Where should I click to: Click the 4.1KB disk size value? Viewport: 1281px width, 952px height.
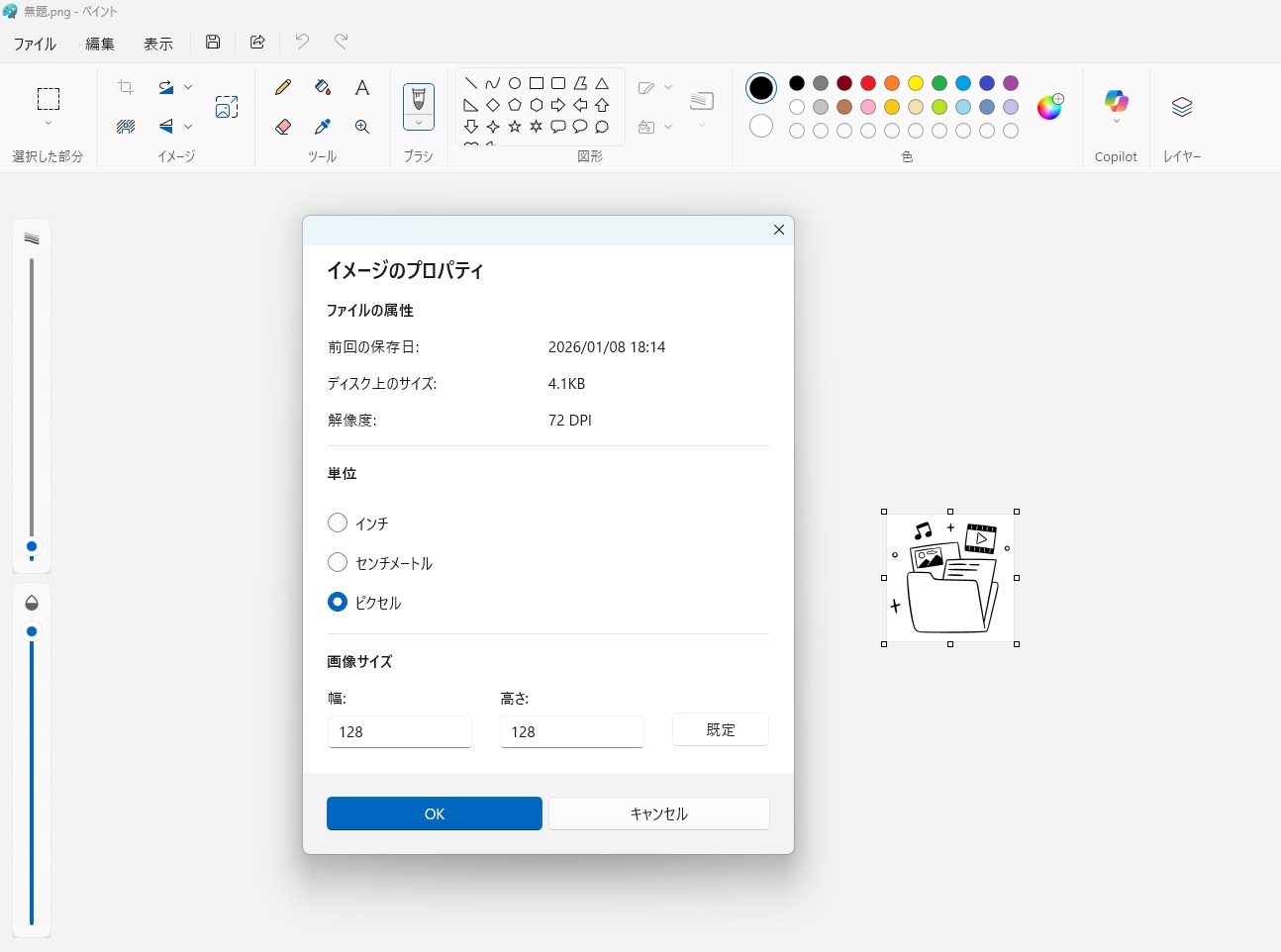[567, 384]
